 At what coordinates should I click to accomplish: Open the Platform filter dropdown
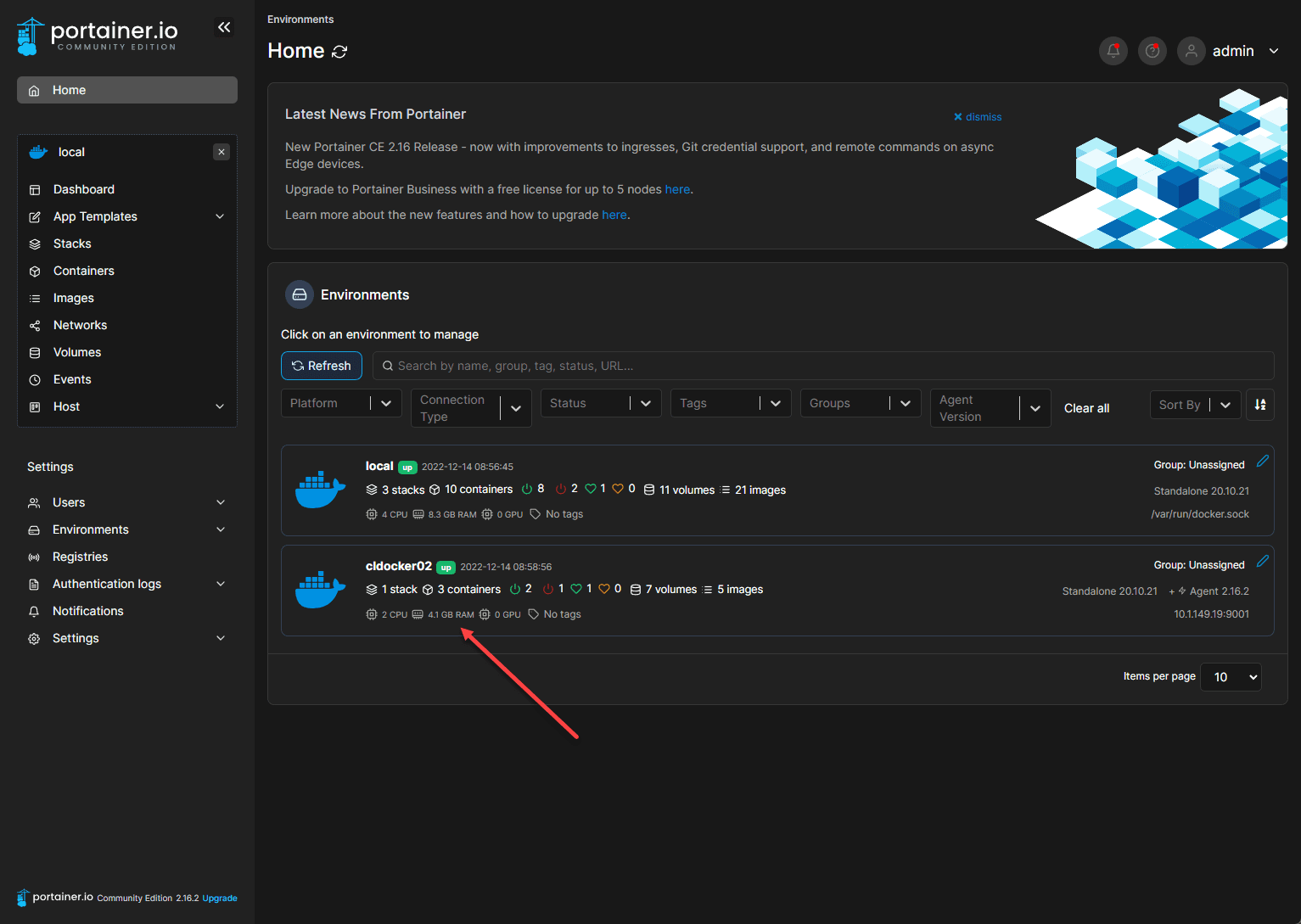[341, 403]
